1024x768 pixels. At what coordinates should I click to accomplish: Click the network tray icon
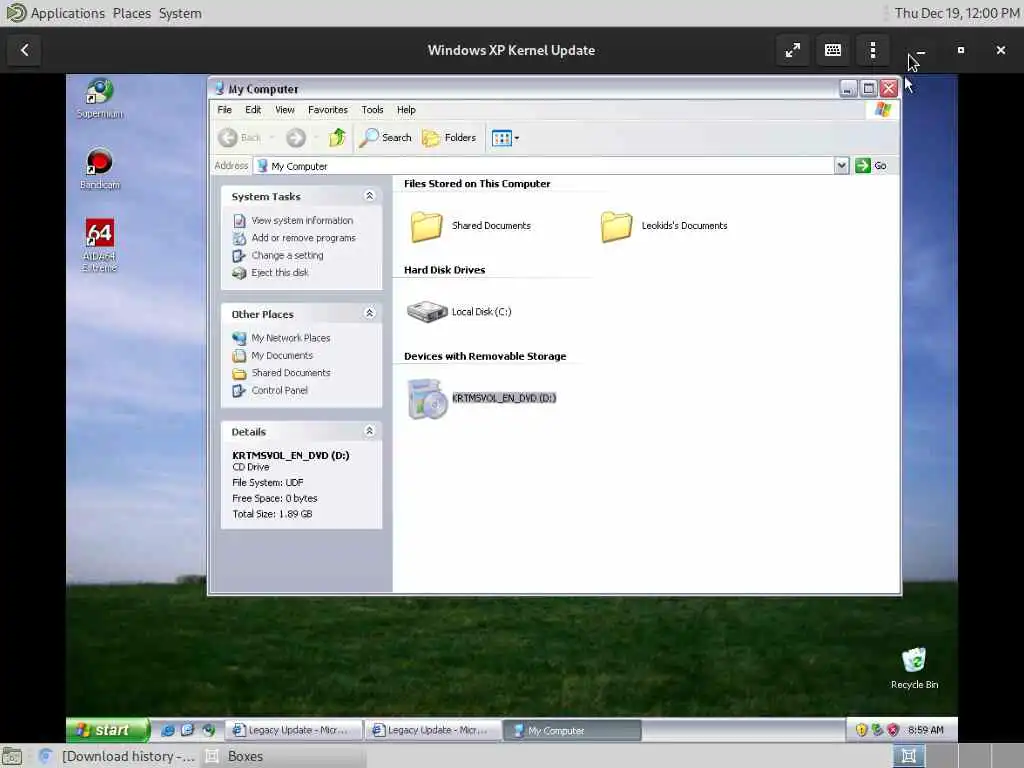point(877,730)
